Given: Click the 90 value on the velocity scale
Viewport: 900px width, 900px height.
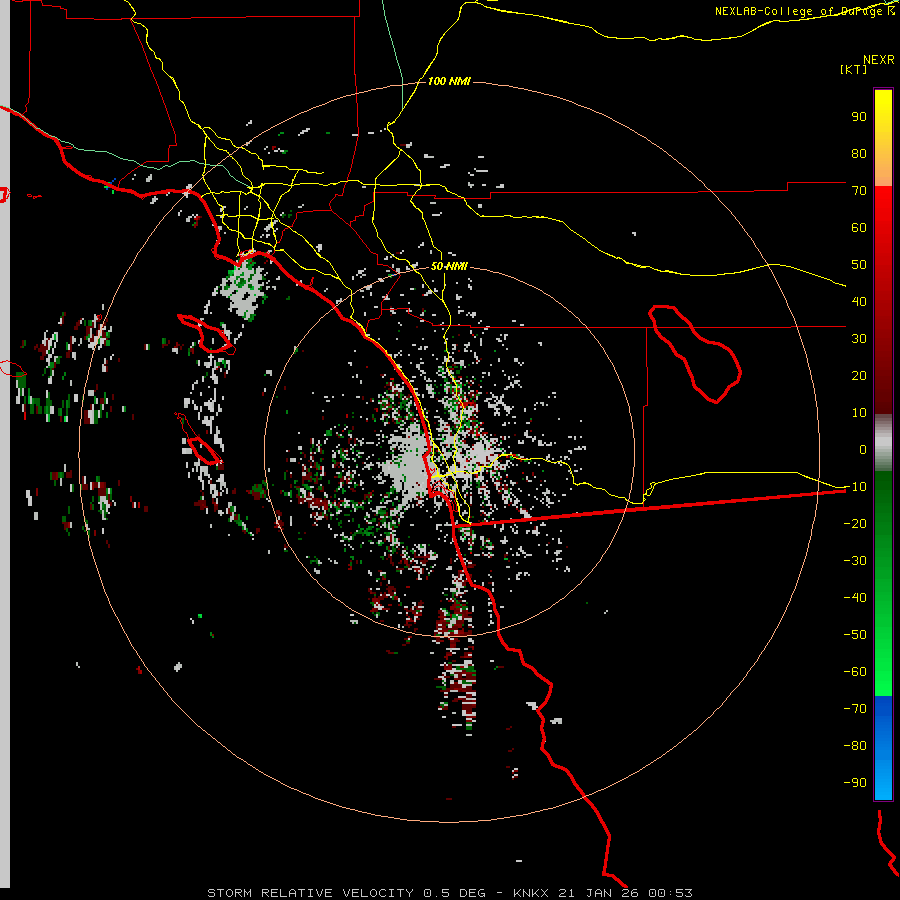Looking at the screenshot, I should coord(859,117).
